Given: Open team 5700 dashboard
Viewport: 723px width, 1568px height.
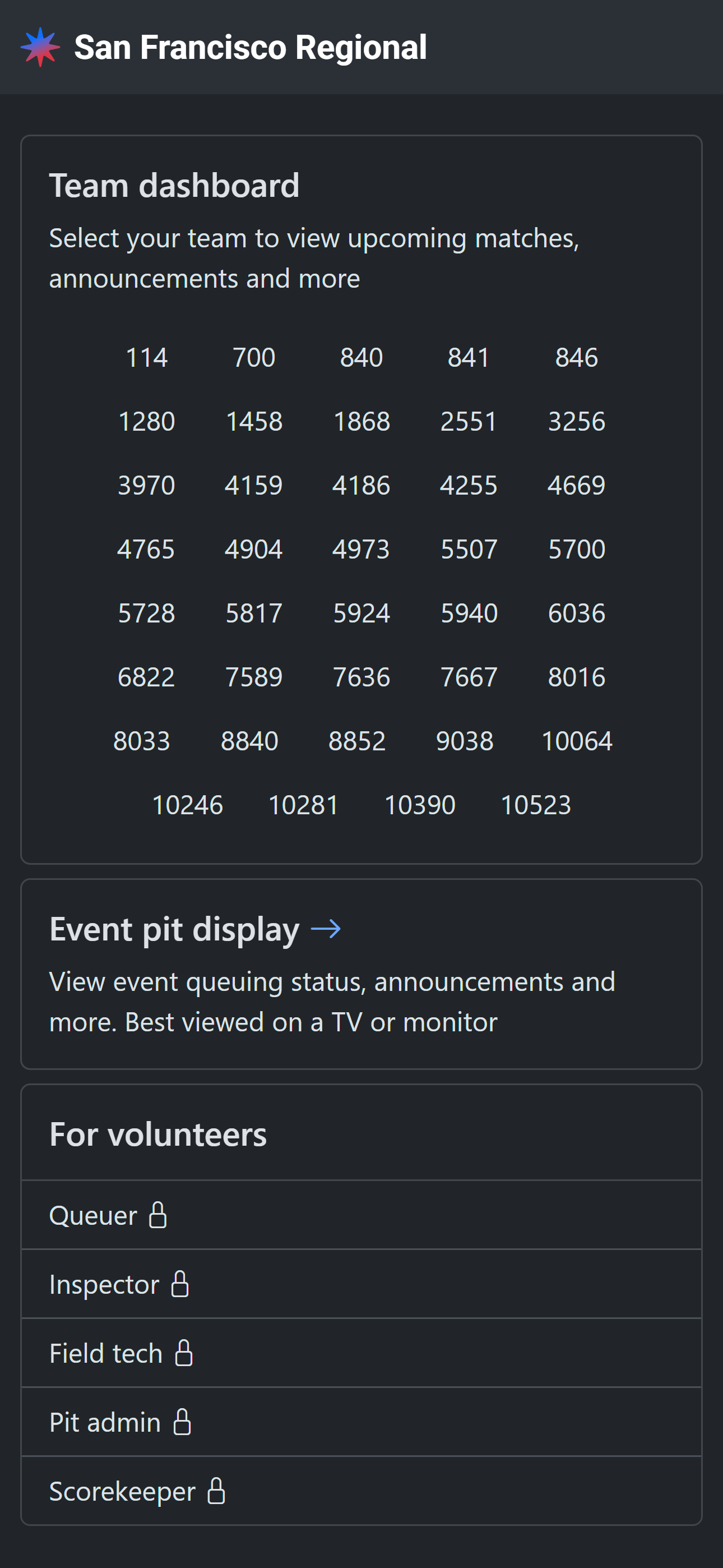Looking at the screenshot, I should (576, 549).
